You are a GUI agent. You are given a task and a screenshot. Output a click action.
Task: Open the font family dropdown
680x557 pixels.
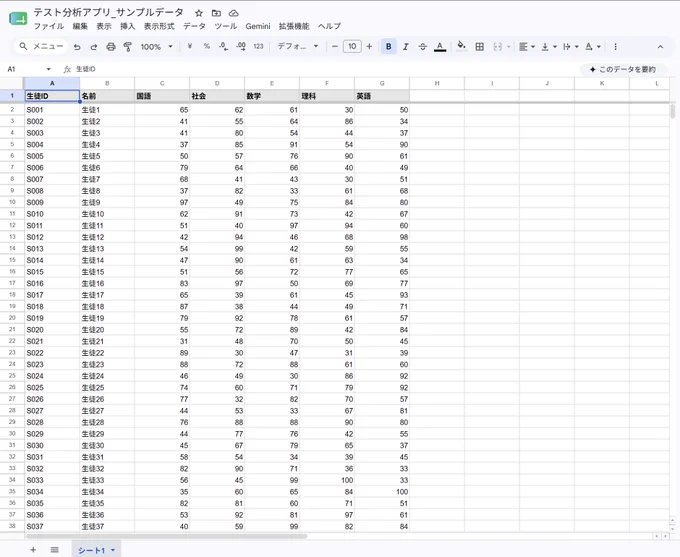pos(298,46)
